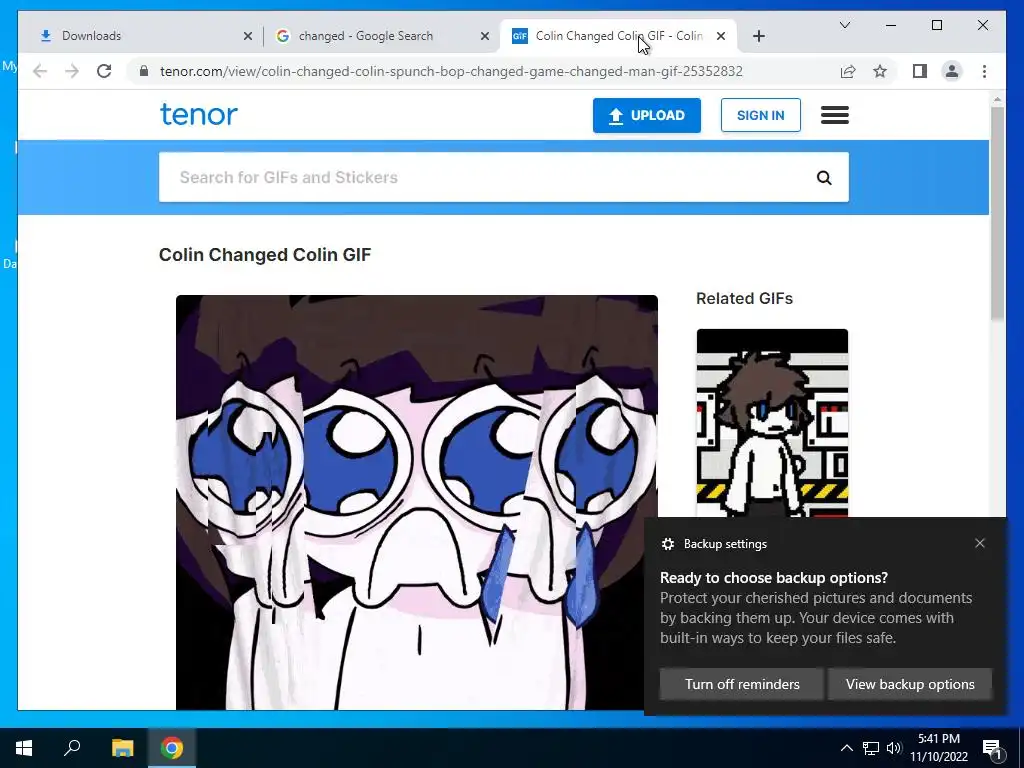Open the Chrome profile avatar menu

pyautogui.click(x=952, y=71)
